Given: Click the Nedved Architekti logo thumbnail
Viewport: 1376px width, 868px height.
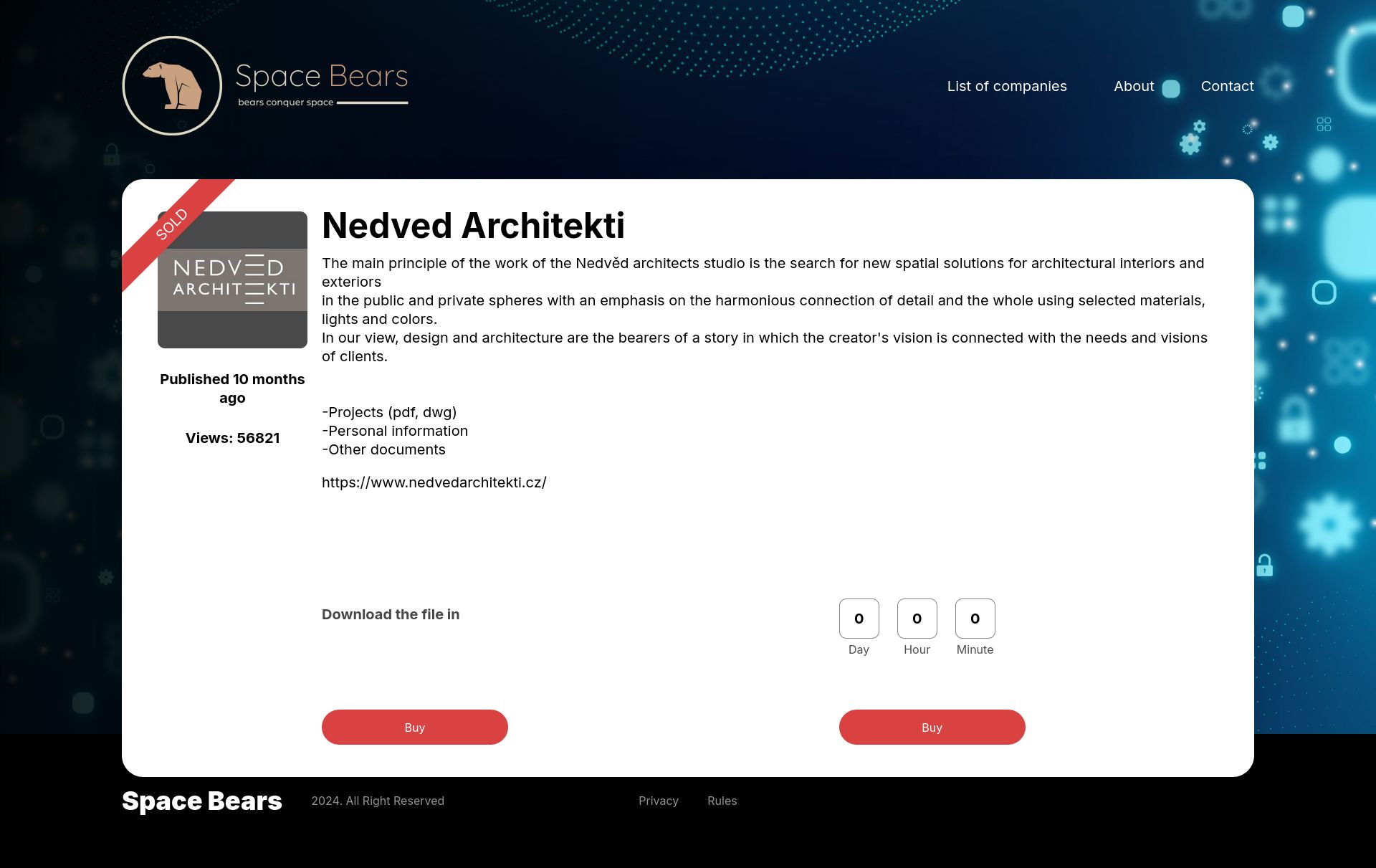Looking at the screenshot, I should 232,280.
